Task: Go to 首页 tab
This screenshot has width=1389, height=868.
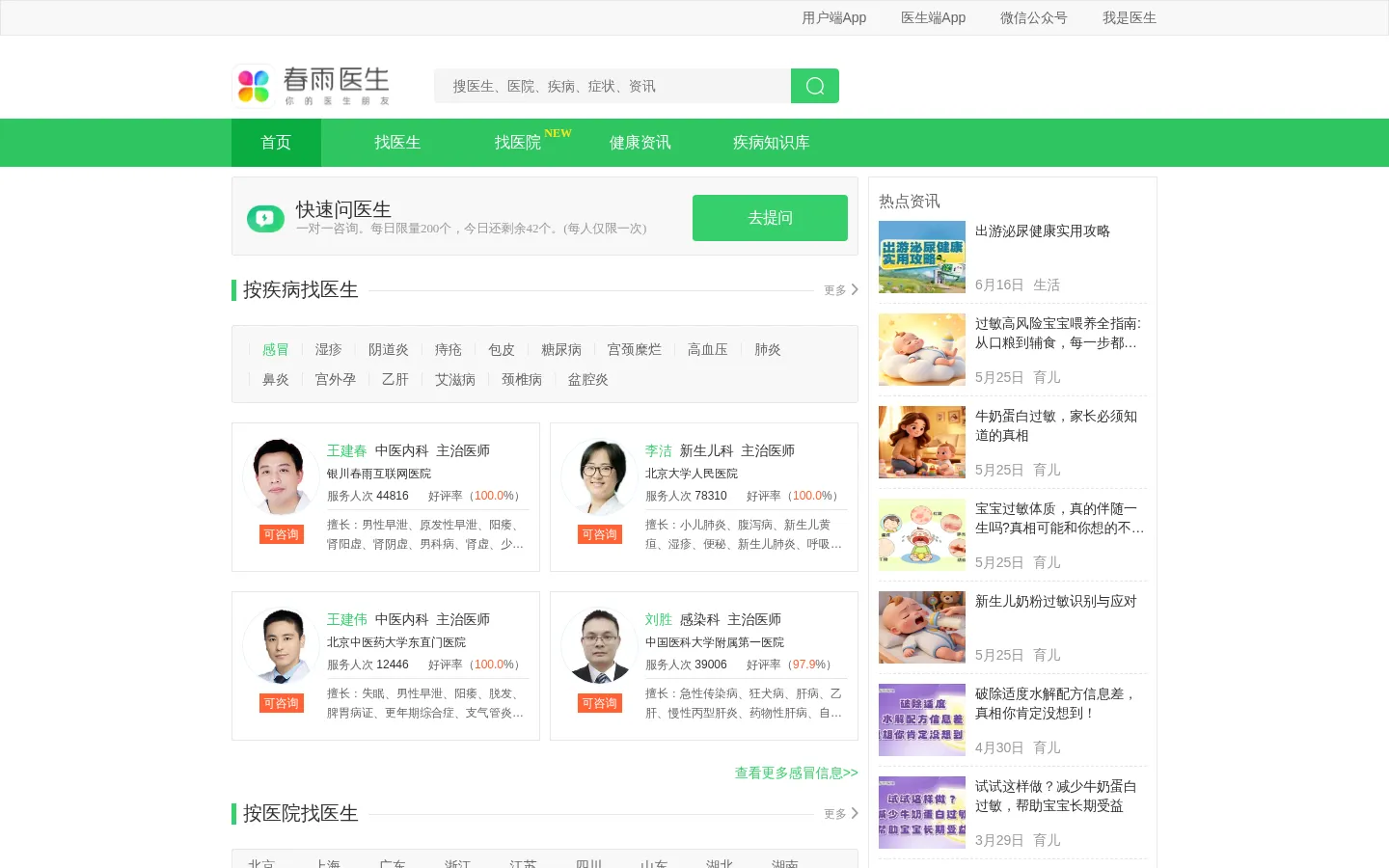Action: (x=276, y=143)
